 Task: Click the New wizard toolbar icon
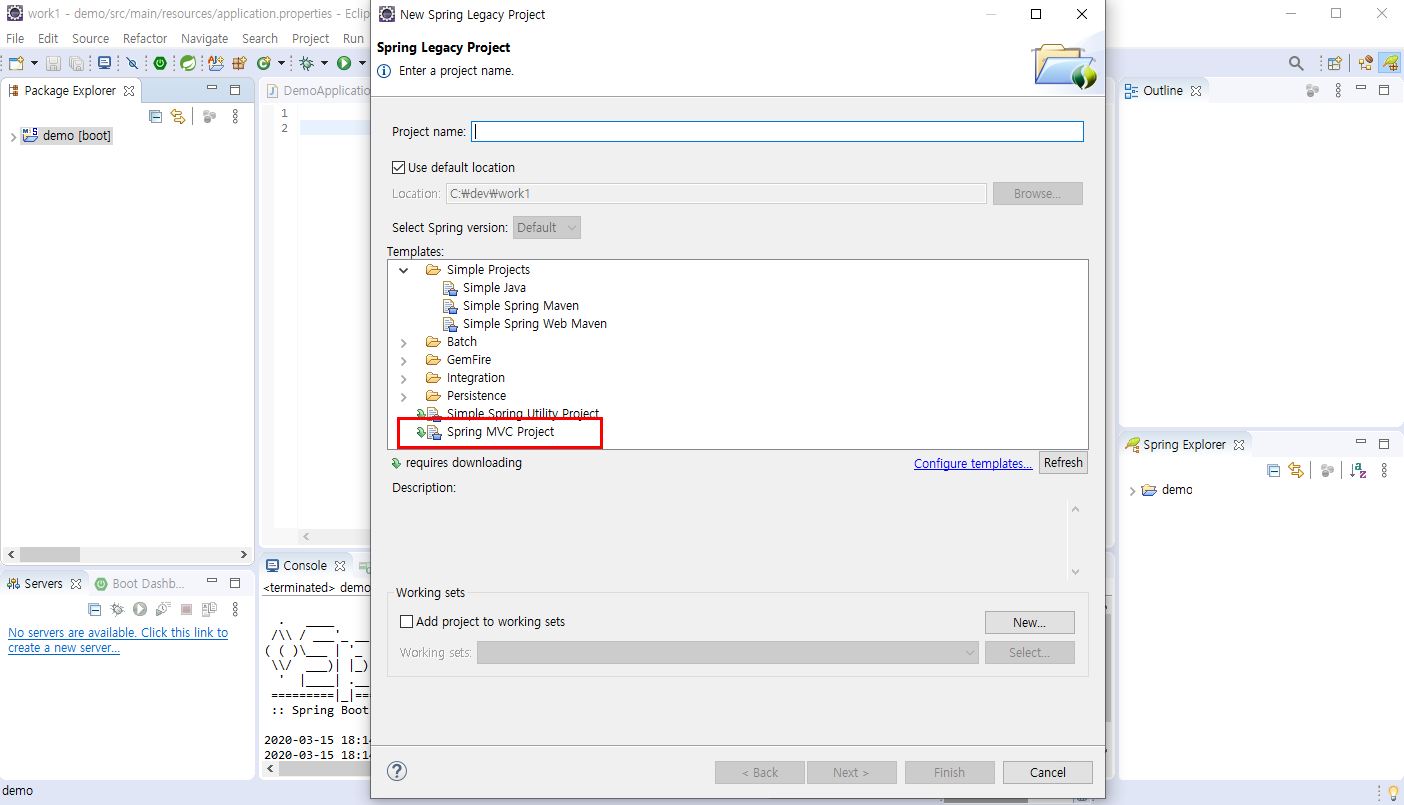[x=16, y=63]
